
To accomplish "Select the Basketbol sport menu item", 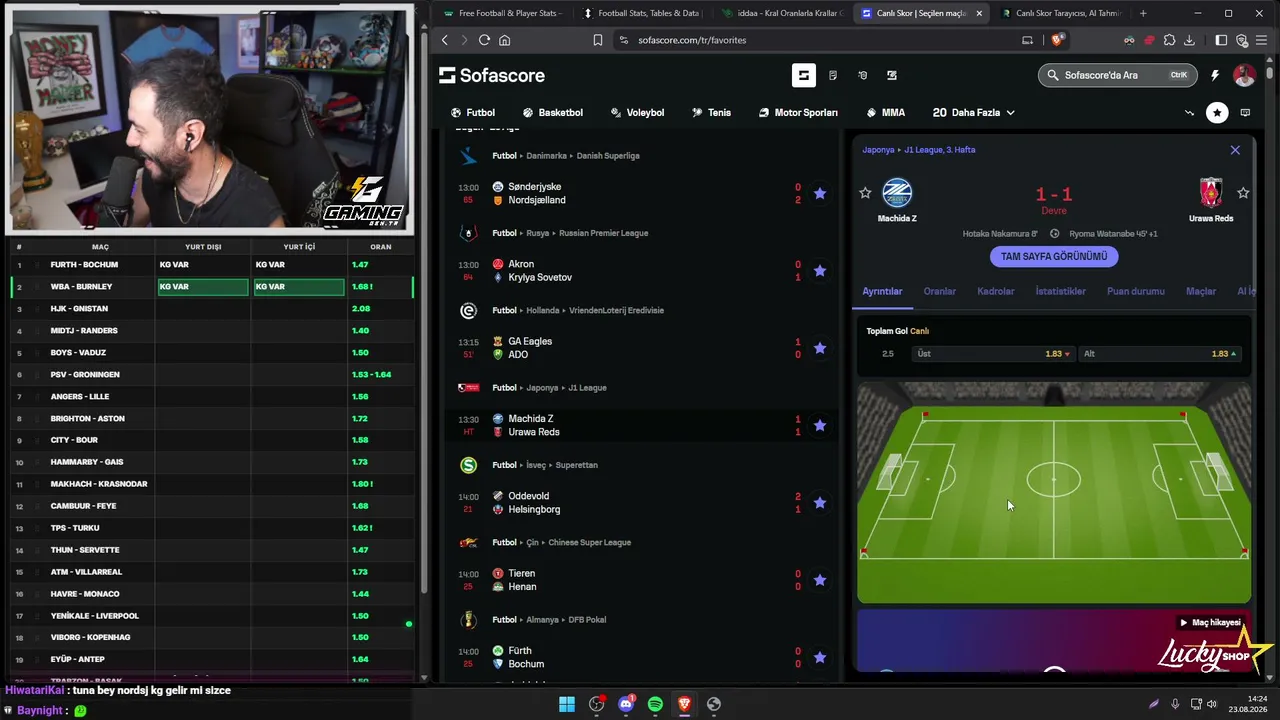I will click(552, 113).
